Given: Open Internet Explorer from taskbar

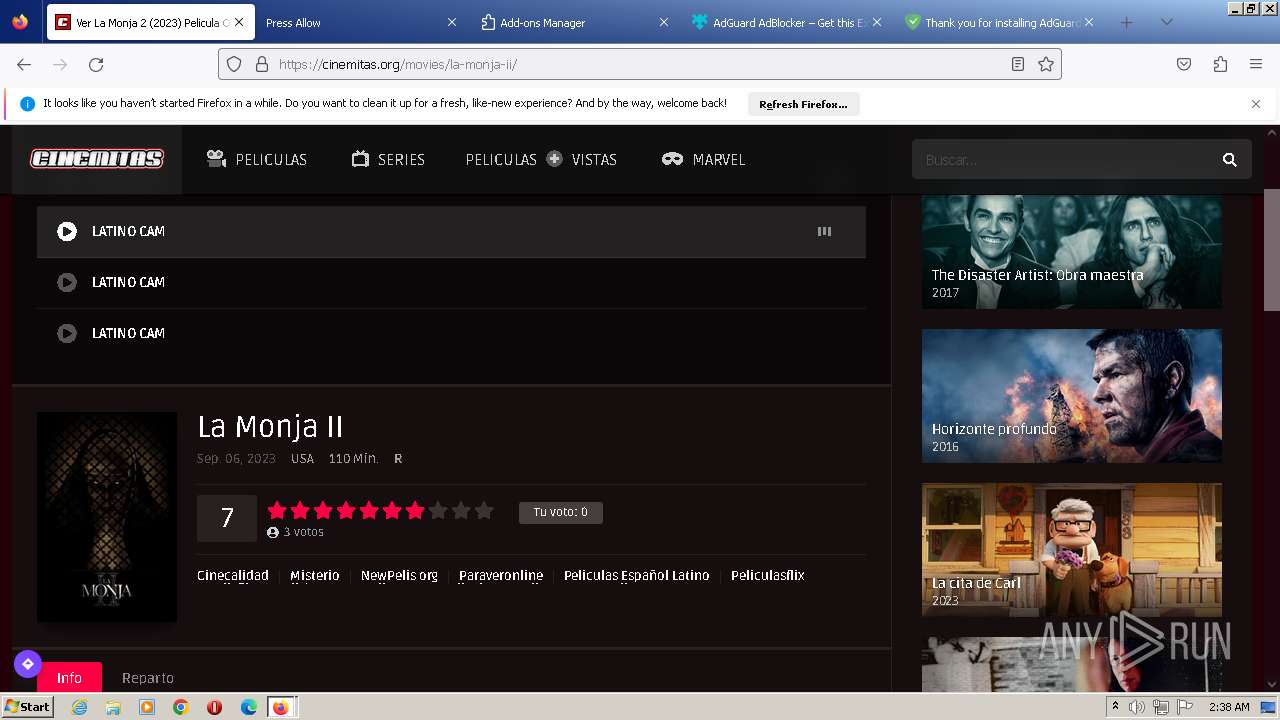Looking at the screenshot, I should (79, 707).
